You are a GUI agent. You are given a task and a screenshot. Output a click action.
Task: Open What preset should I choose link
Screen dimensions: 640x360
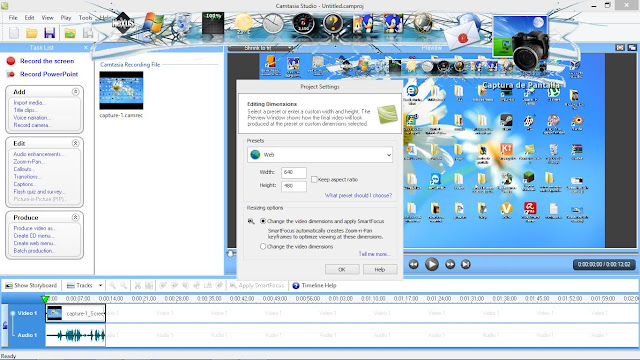[x=358, y=196]
